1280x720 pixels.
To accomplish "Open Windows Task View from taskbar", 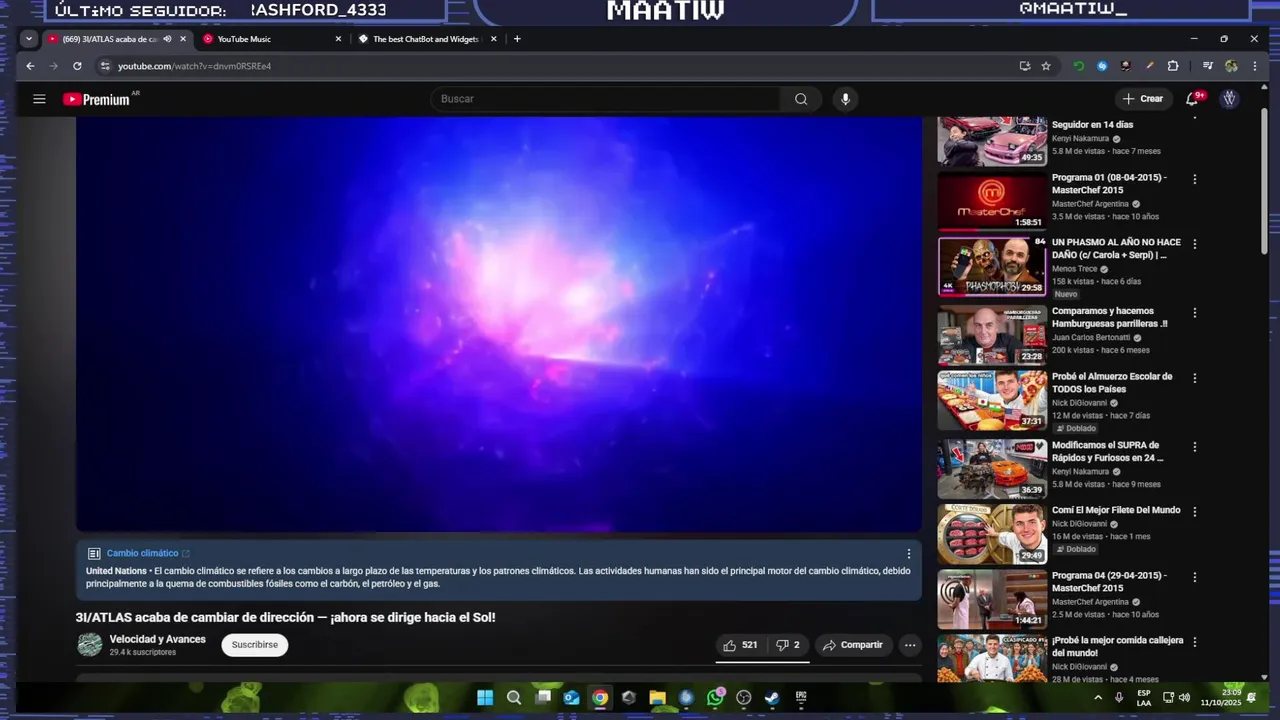I will click(543, 698).
